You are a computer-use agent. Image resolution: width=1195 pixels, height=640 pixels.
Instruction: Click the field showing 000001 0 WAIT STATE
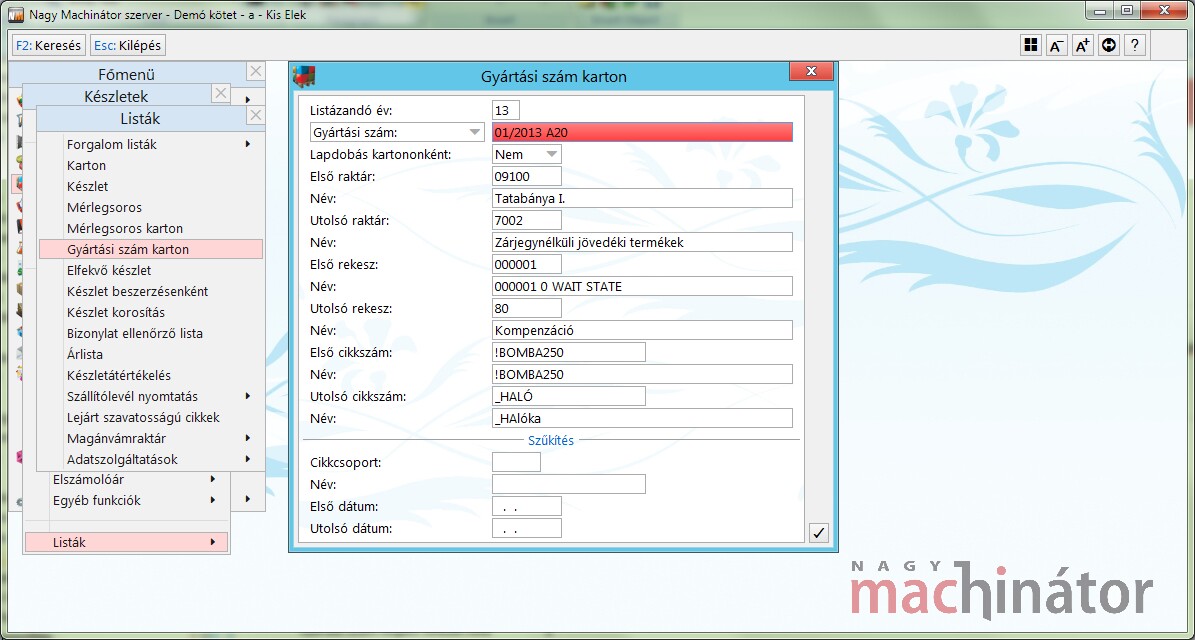[x=642, y=286]
